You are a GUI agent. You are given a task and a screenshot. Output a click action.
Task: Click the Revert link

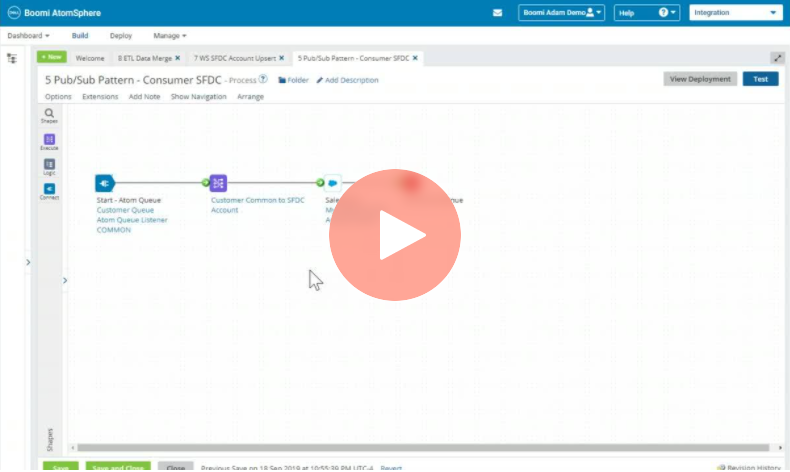pos(391,468)
